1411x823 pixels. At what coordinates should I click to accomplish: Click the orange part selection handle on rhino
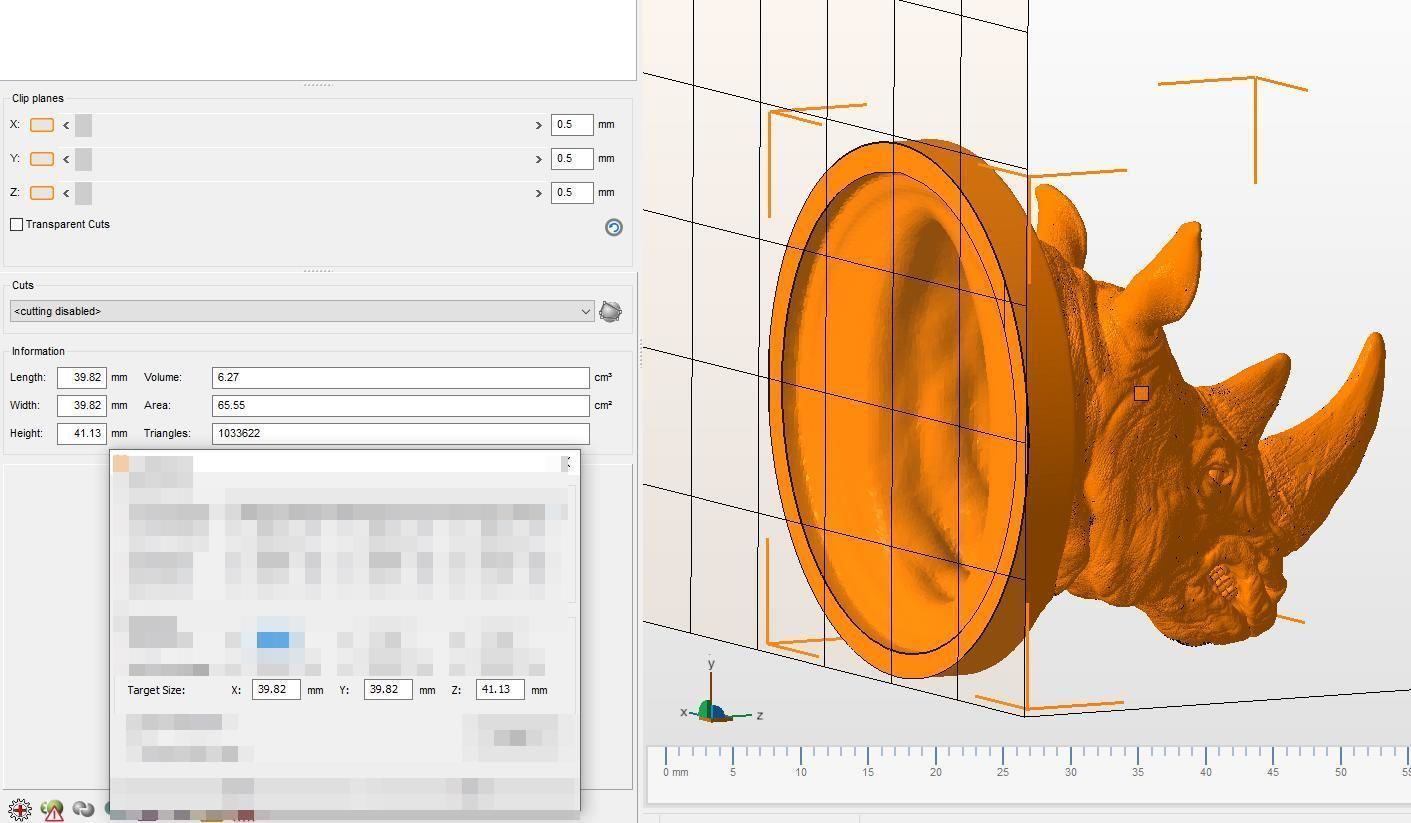[x=1141, y=394]
